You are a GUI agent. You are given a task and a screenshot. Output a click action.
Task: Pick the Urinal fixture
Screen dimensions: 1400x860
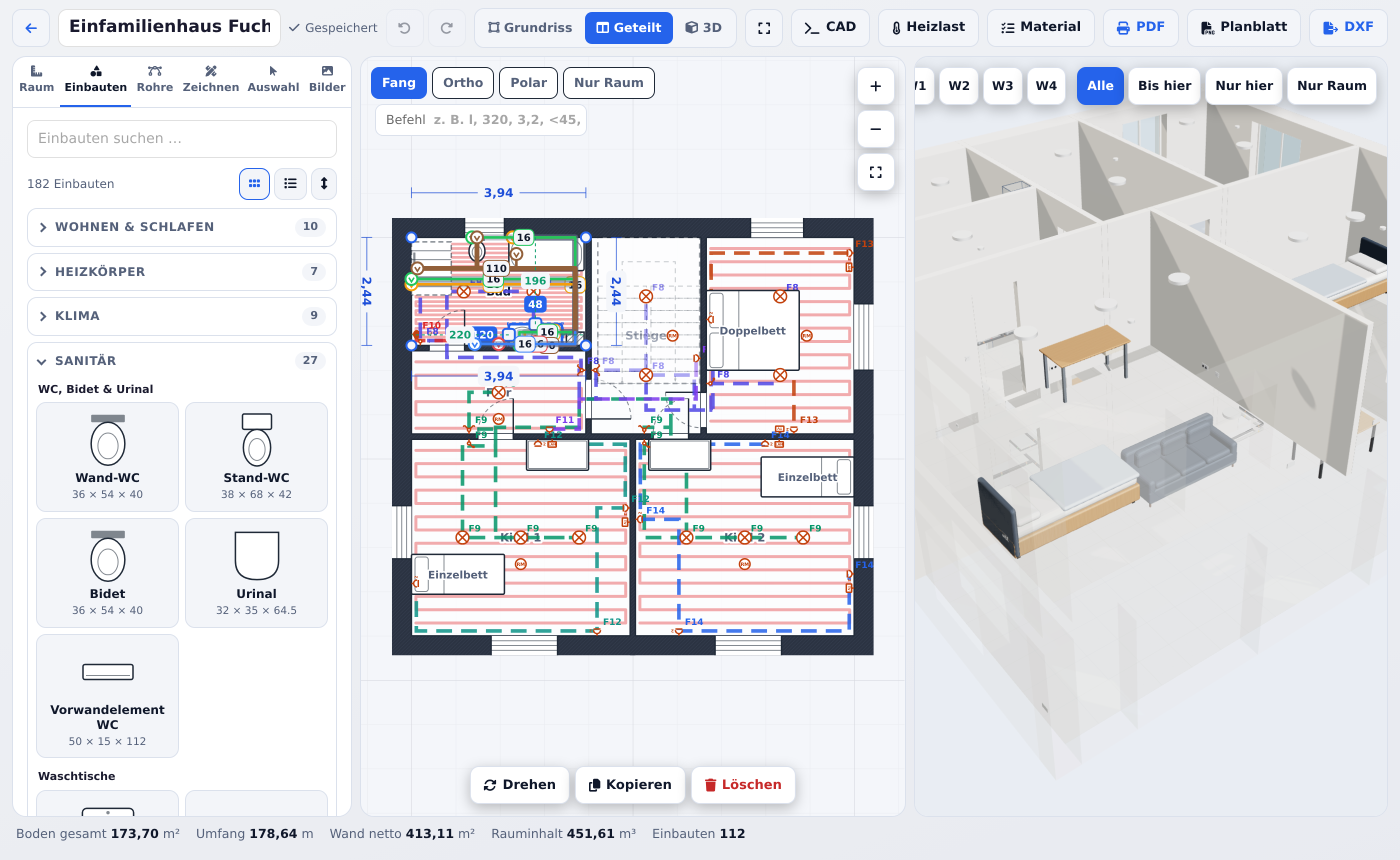[x=256, y=573]
